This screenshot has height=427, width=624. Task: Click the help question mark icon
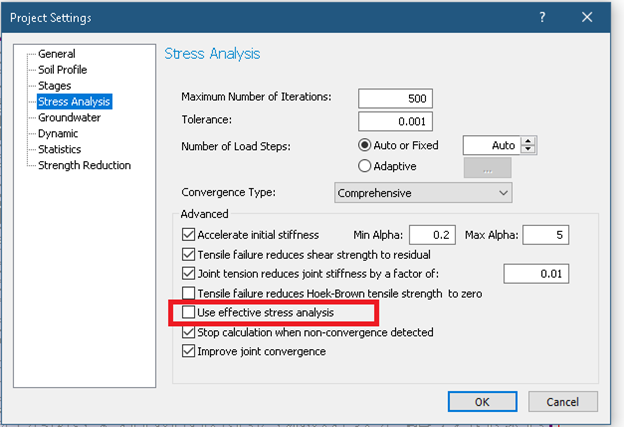(542, 17)
